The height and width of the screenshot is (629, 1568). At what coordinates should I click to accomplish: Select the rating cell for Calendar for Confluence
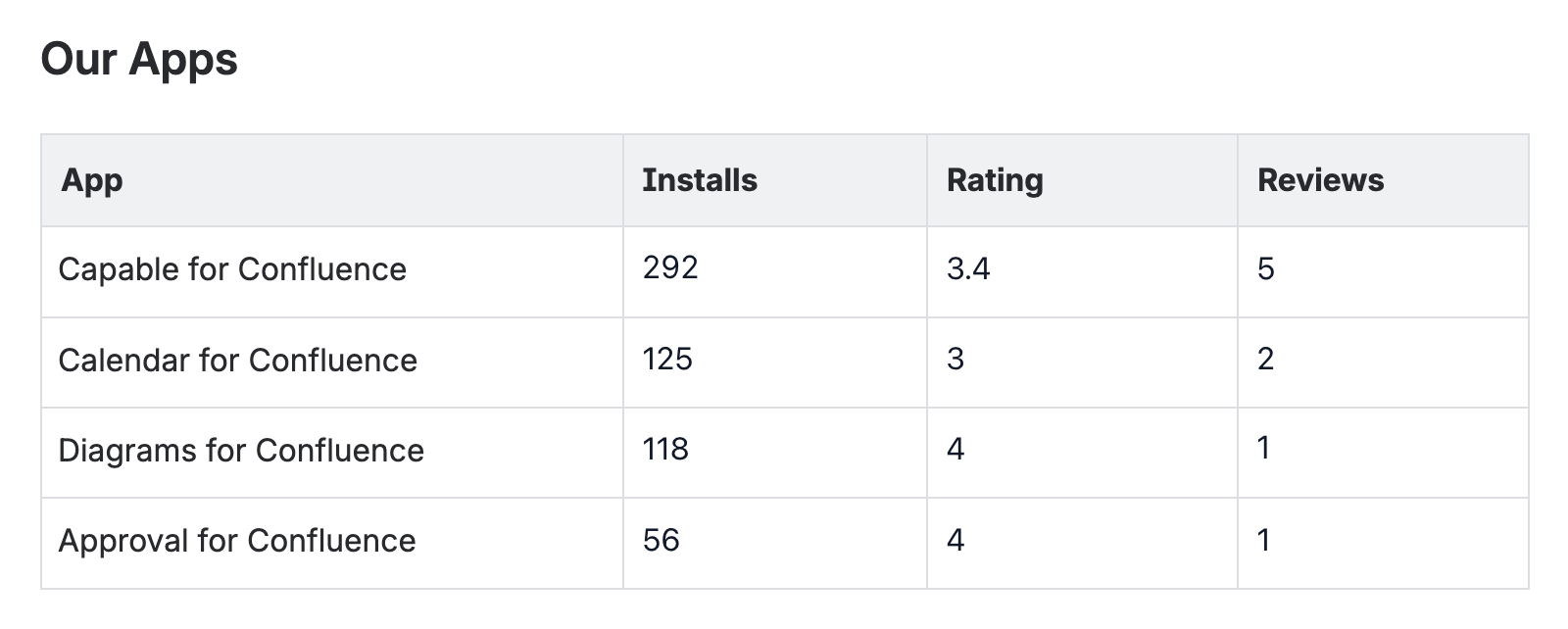(x=955, y=359)
